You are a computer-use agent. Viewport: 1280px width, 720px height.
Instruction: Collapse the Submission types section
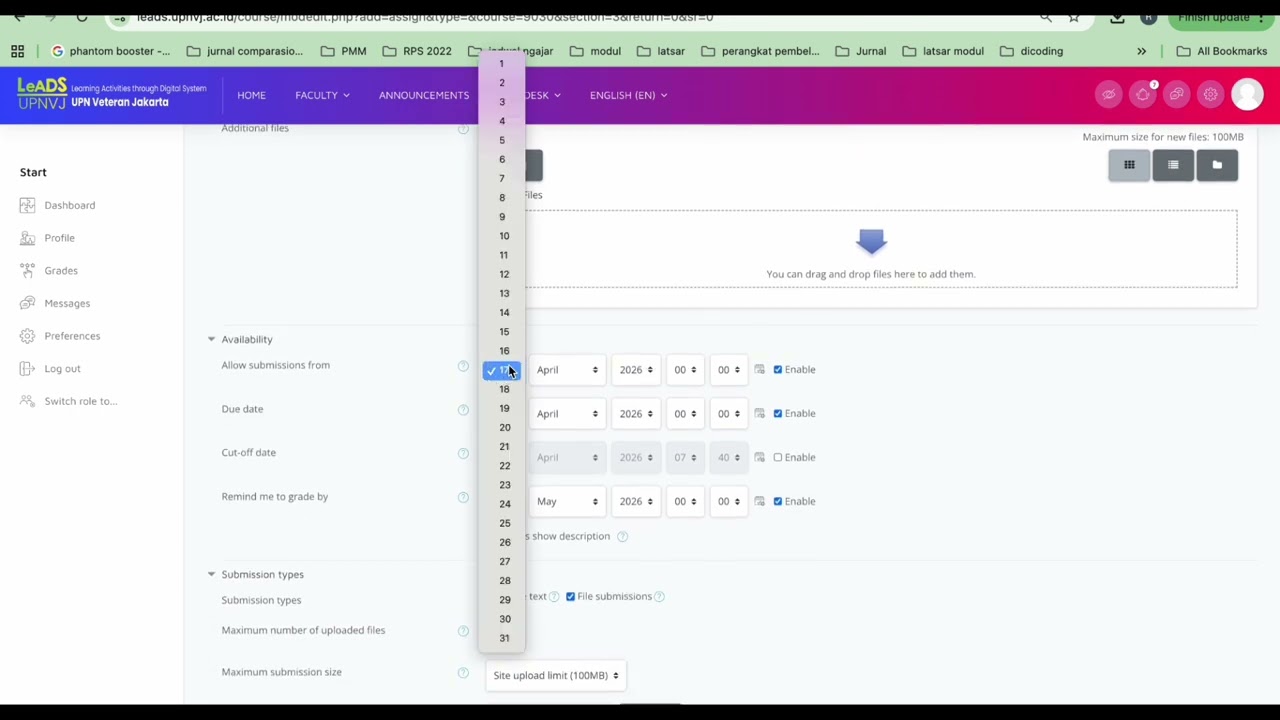pos(211,575)
